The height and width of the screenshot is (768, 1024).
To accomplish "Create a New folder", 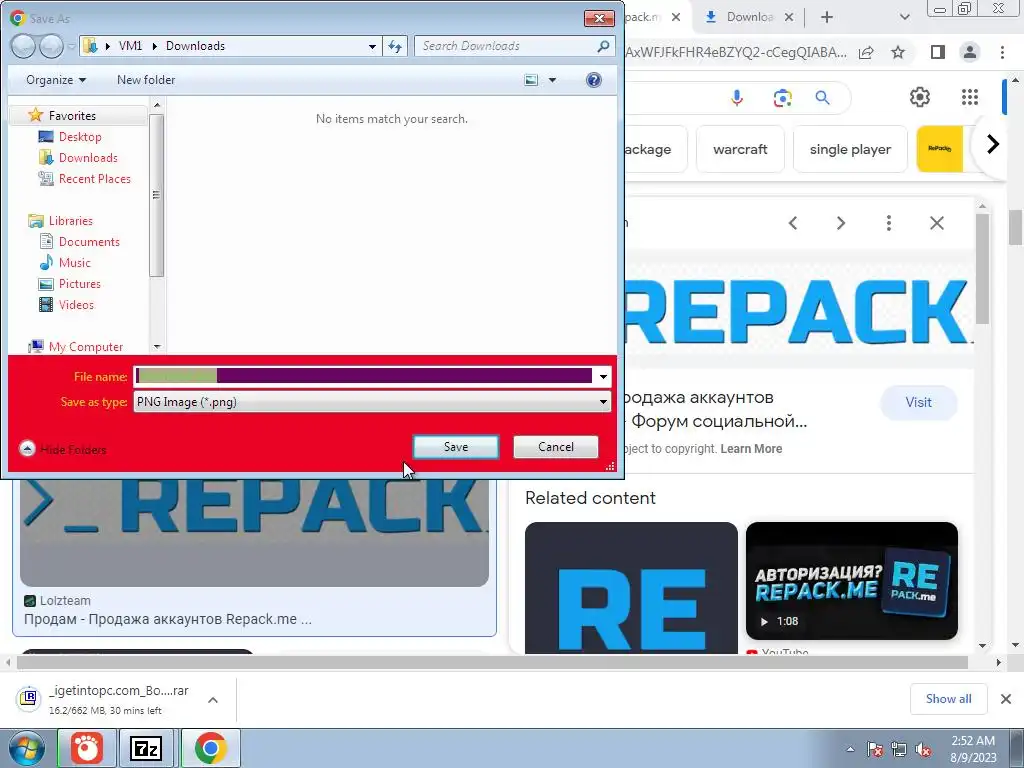I will 146,80.
